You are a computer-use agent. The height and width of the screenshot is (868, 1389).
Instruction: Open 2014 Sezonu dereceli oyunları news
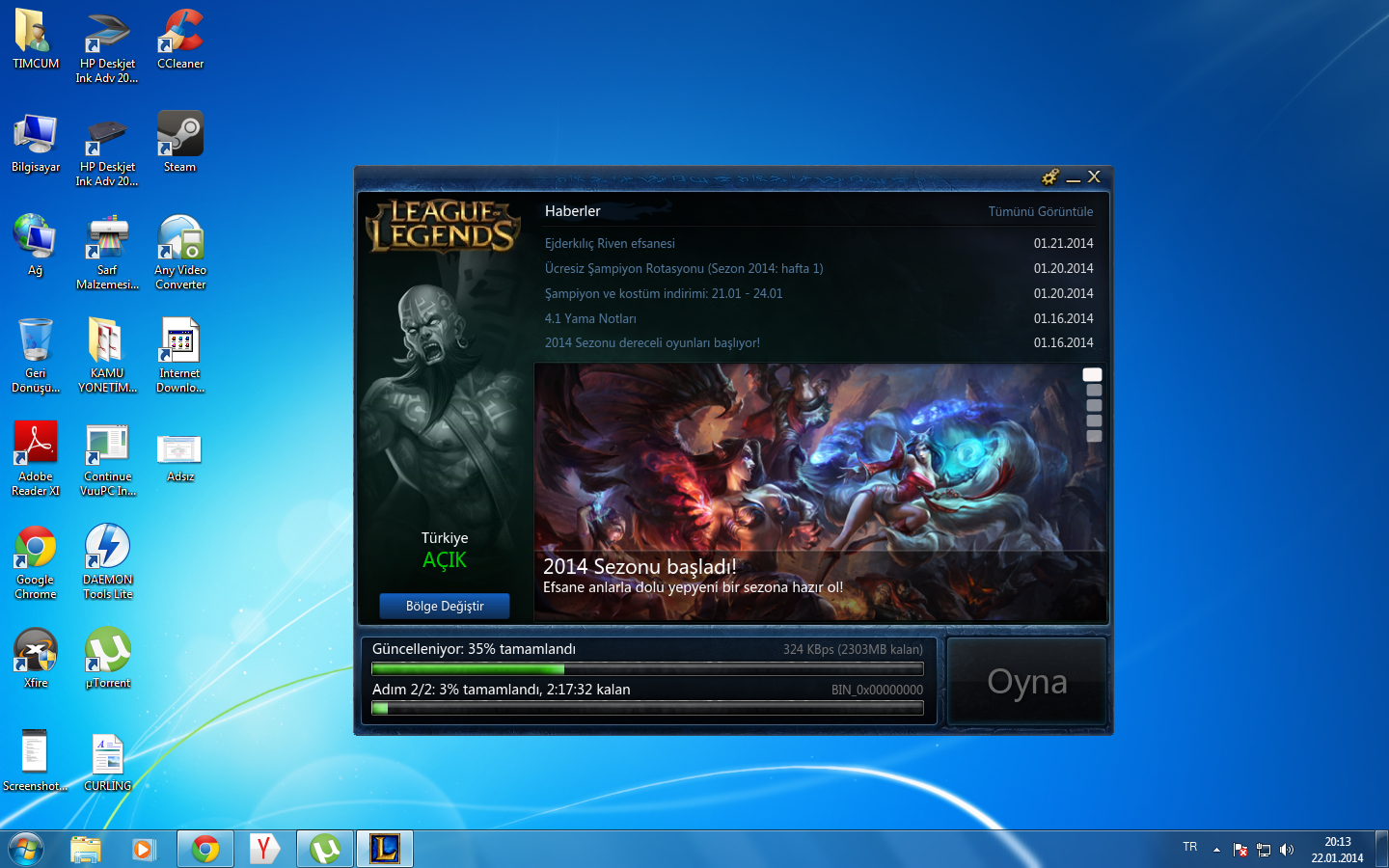(x=652, y=342)
